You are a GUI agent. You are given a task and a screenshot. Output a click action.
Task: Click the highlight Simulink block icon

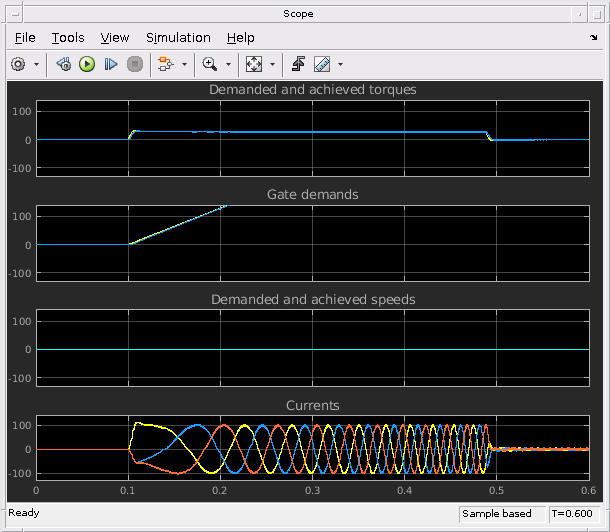[x=164, y=64]
